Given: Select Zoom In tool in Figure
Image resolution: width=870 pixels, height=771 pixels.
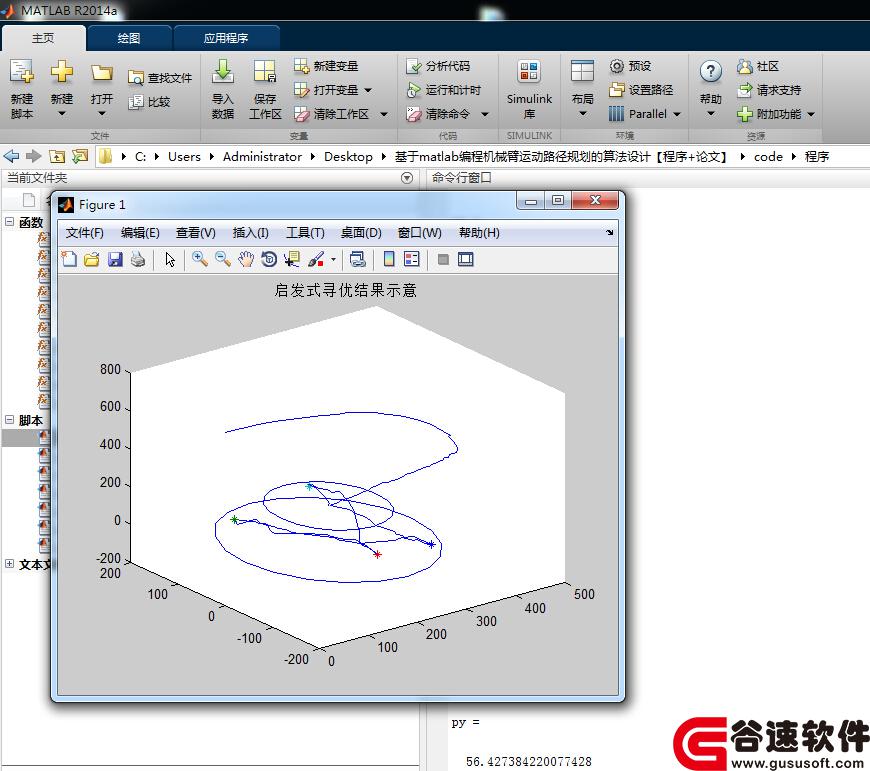Looking at the screenshot, I should 200,259.
